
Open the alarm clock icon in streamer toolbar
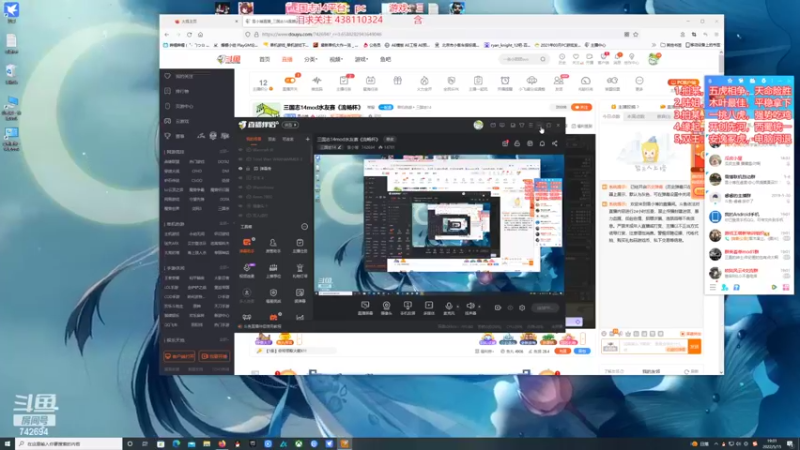click(x=505, y=81)
